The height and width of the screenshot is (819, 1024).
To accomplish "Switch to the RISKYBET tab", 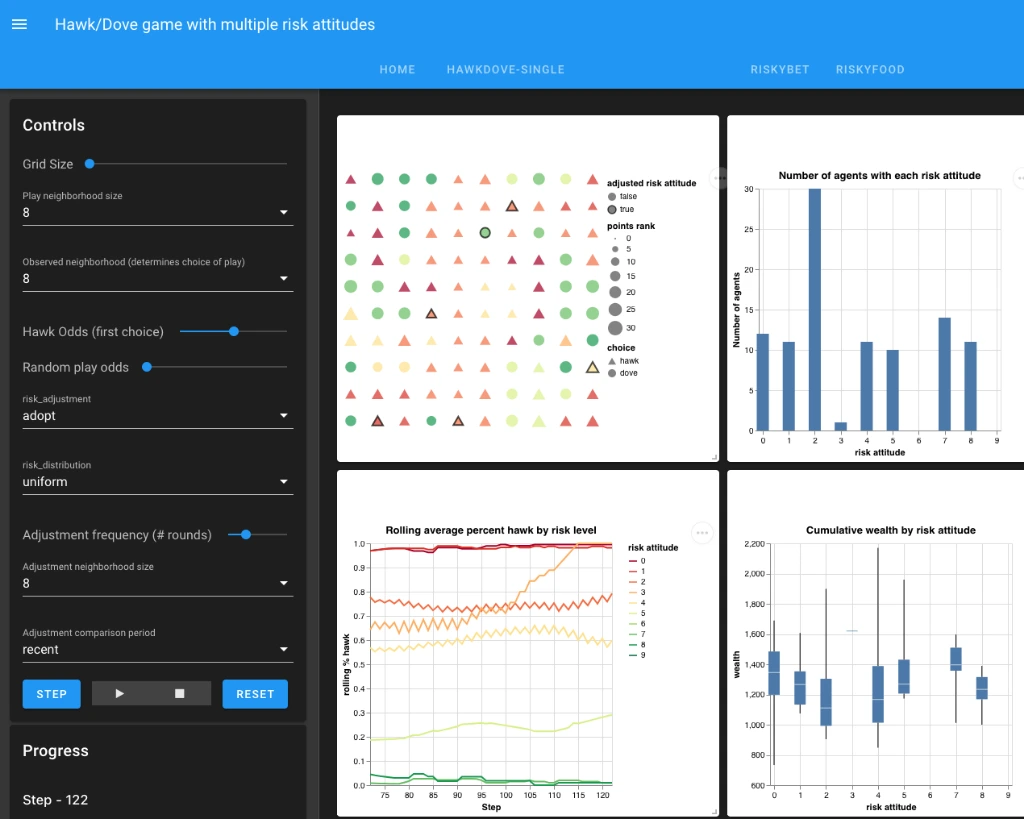I will tap(779, 70).
